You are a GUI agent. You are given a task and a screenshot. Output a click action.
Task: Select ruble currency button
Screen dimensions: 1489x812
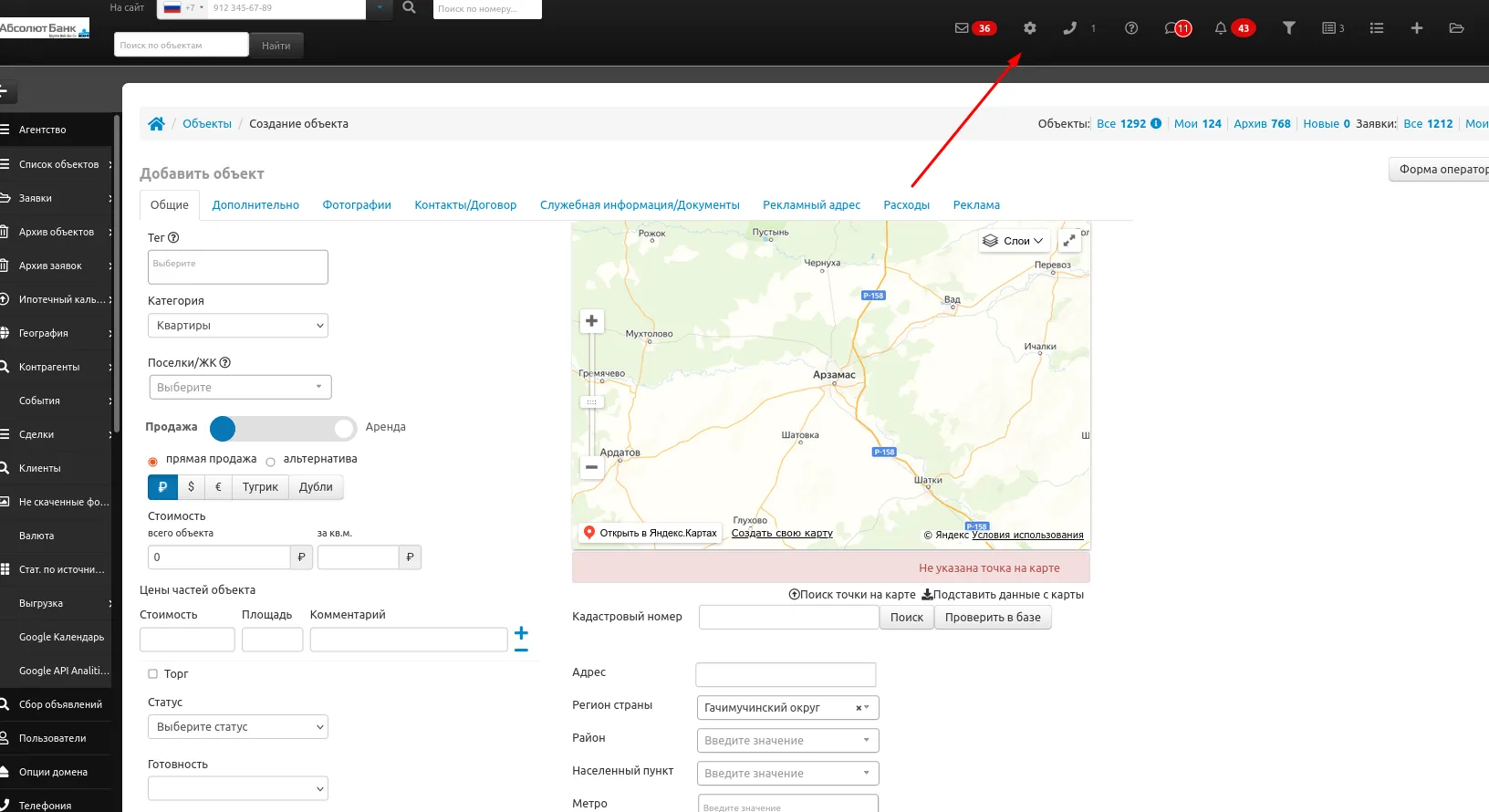pyautogui.click(x=162, y=487)
